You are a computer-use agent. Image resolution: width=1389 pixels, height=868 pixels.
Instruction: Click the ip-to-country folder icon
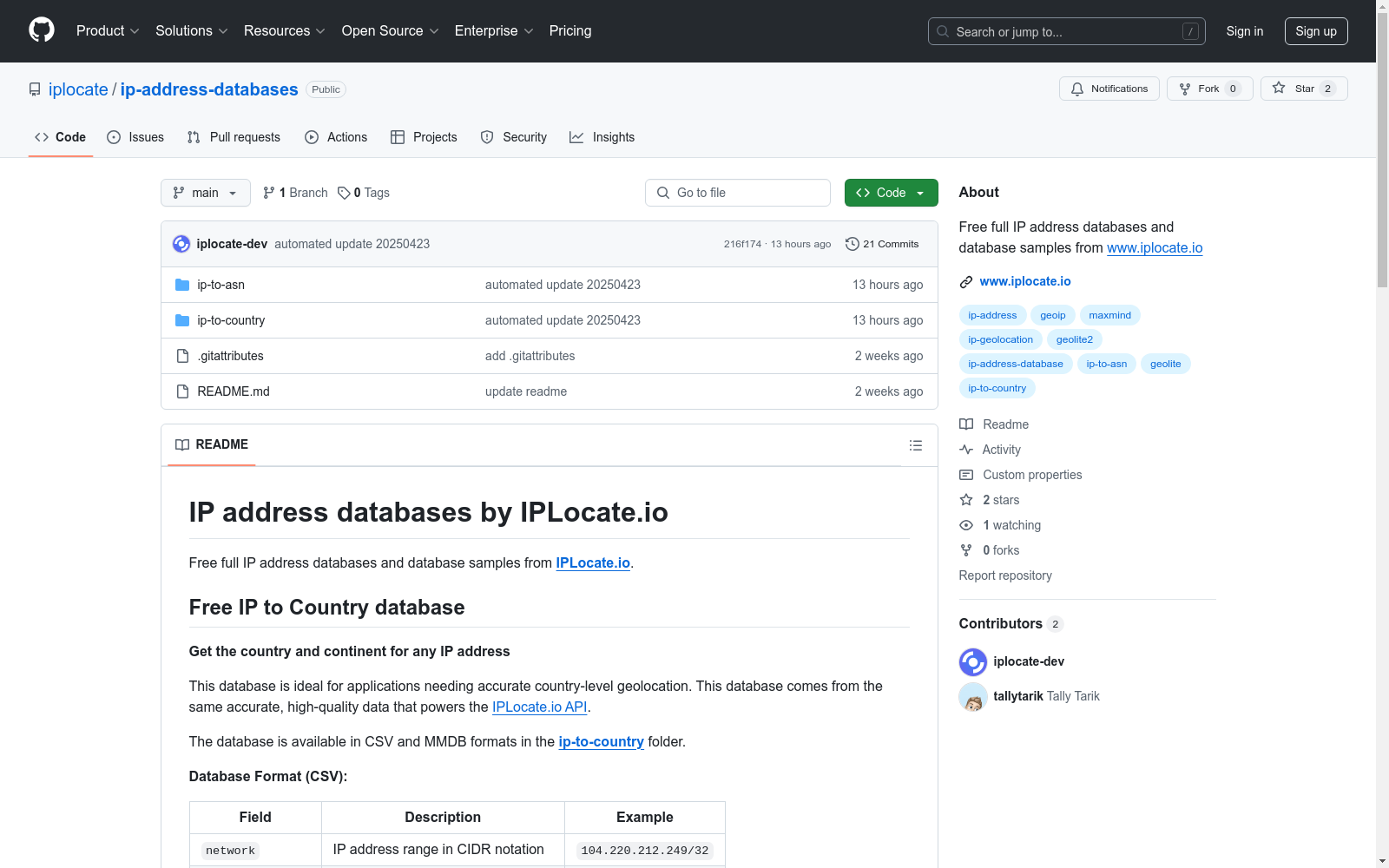click(x=182, y=320)
